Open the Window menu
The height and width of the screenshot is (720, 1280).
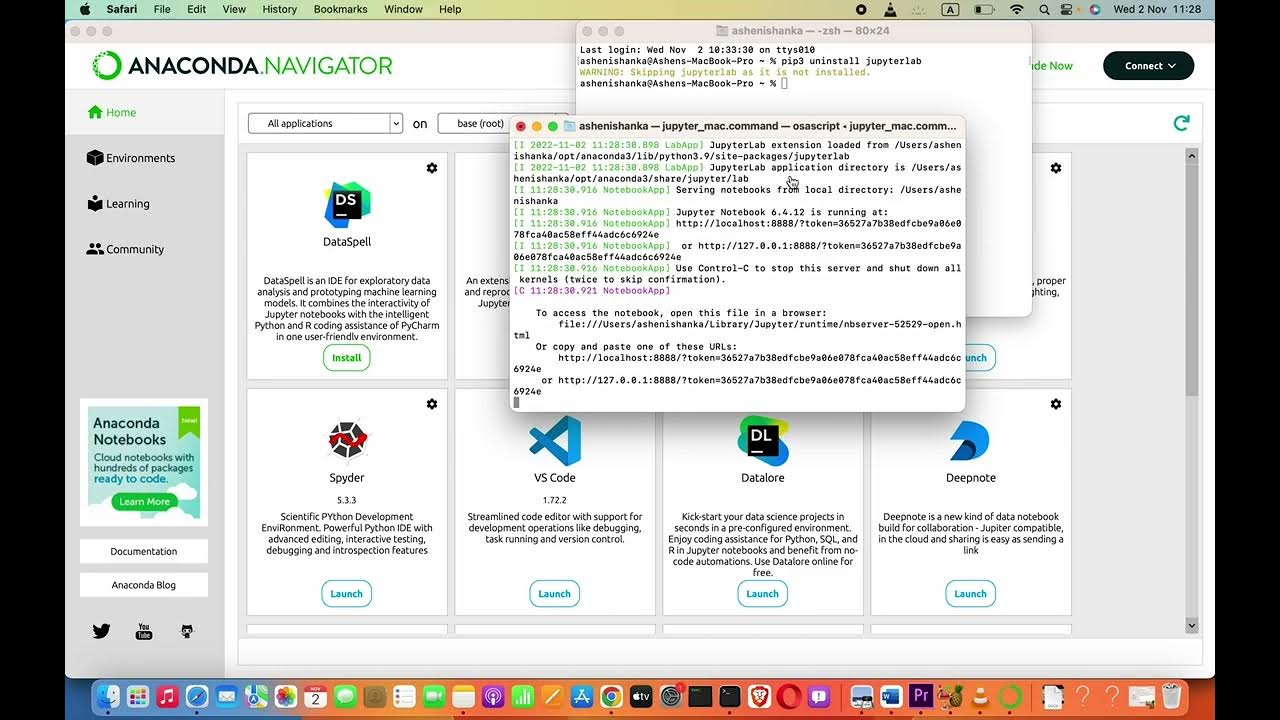pyautogui.click(x=403, y=9)
